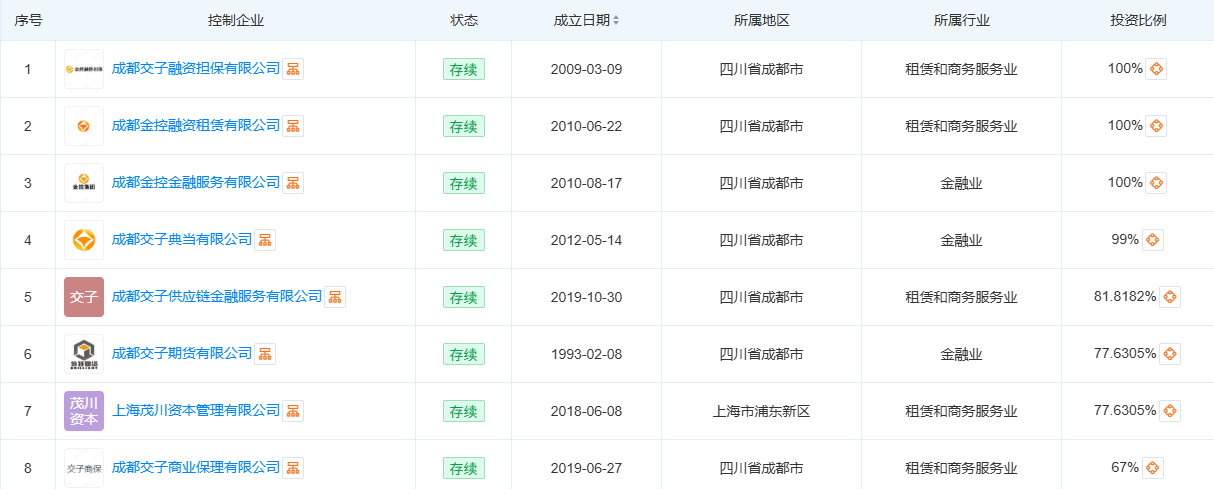Open company 上海茂川资本管理有限公司
Image resolution: width=1214 pixels, height=489 pixels.
(x=196, y=411)
